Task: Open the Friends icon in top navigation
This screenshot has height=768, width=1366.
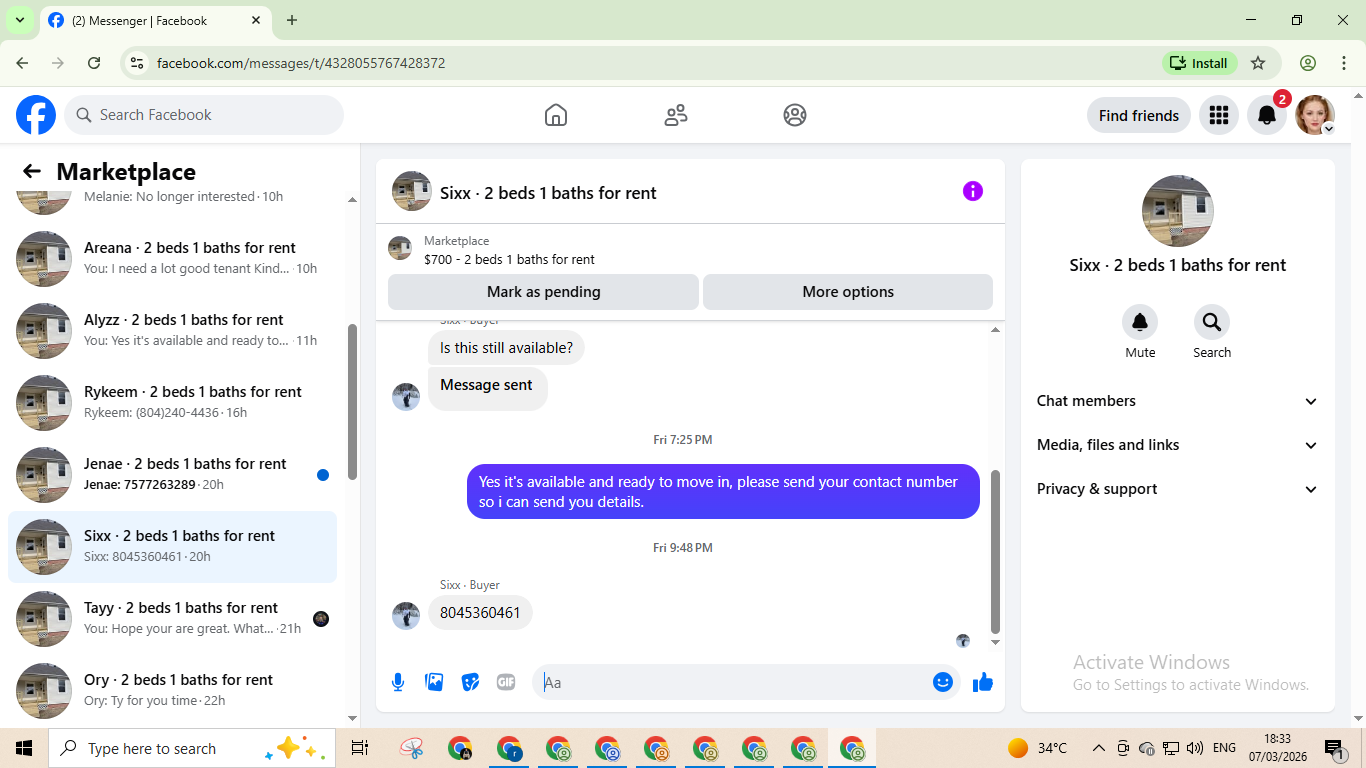Action: pyautogui.click(x=676, y=115)
